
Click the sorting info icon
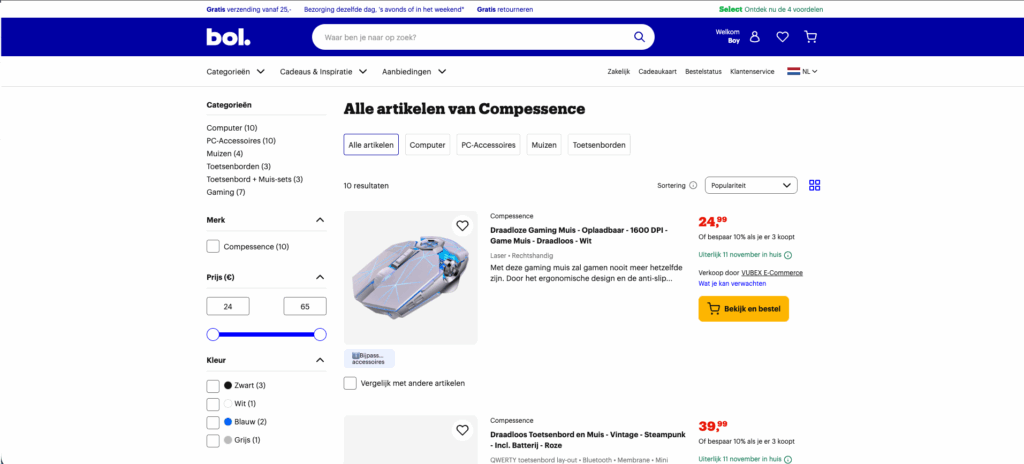click(693, 186)
